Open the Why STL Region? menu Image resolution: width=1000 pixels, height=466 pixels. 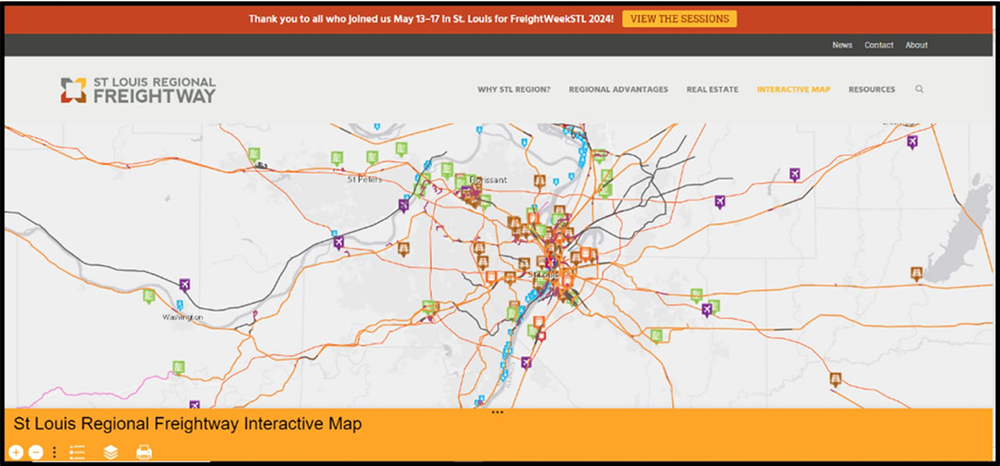click(513, 89)
